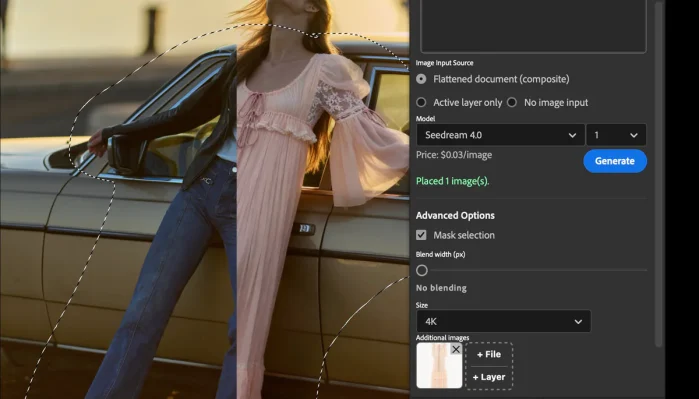Viewport: 699px width, 399px height.
Task: Remove the additional image with the X icon
Action: 456,350
